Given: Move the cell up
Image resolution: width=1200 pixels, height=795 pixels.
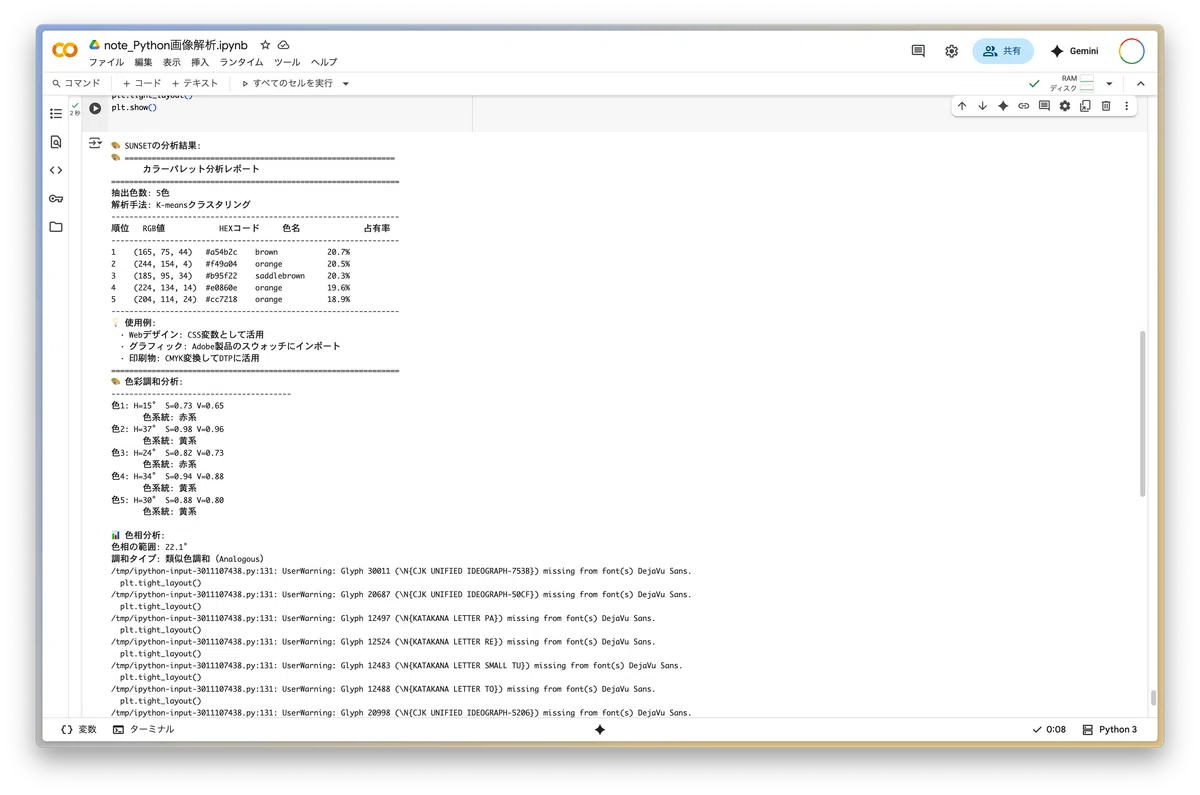Looking at the screenshot, I should coord(962,106).
